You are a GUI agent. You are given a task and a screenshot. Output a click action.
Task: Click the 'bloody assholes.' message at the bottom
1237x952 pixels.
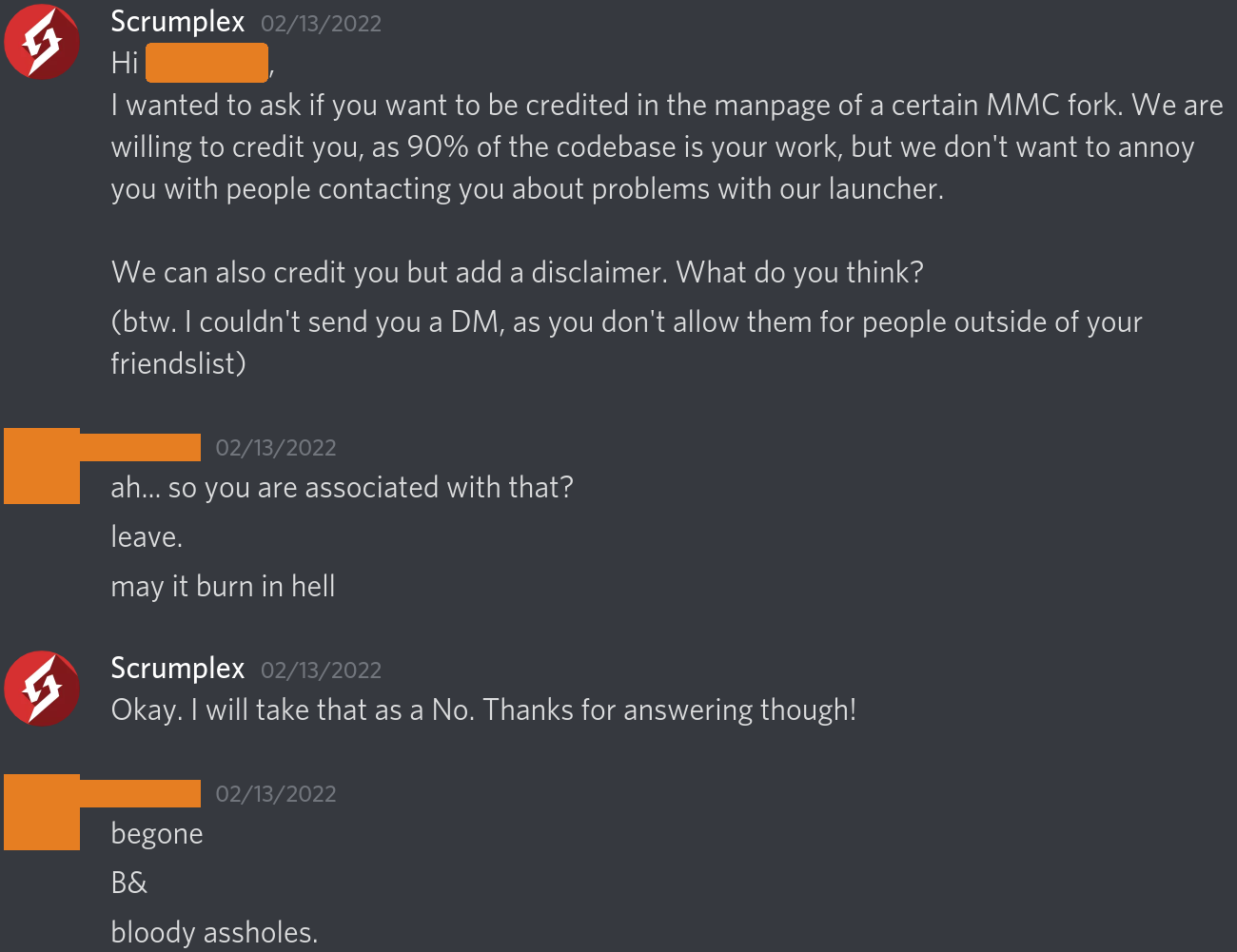212,932
